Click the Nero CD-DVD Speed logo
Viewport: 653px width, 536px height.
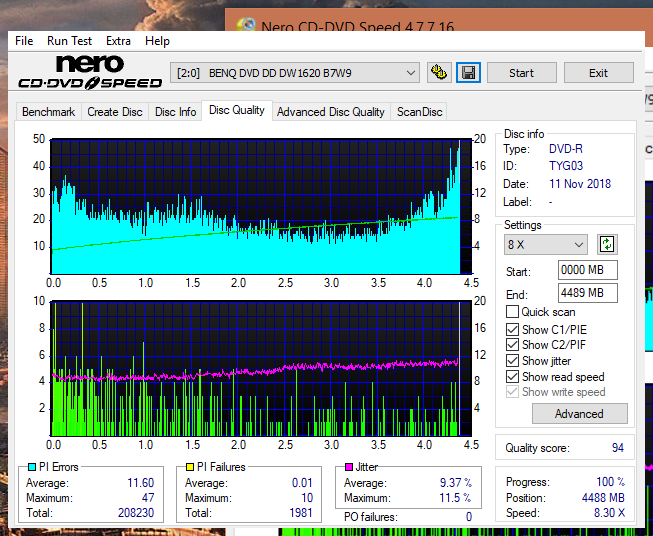(90, 72)
